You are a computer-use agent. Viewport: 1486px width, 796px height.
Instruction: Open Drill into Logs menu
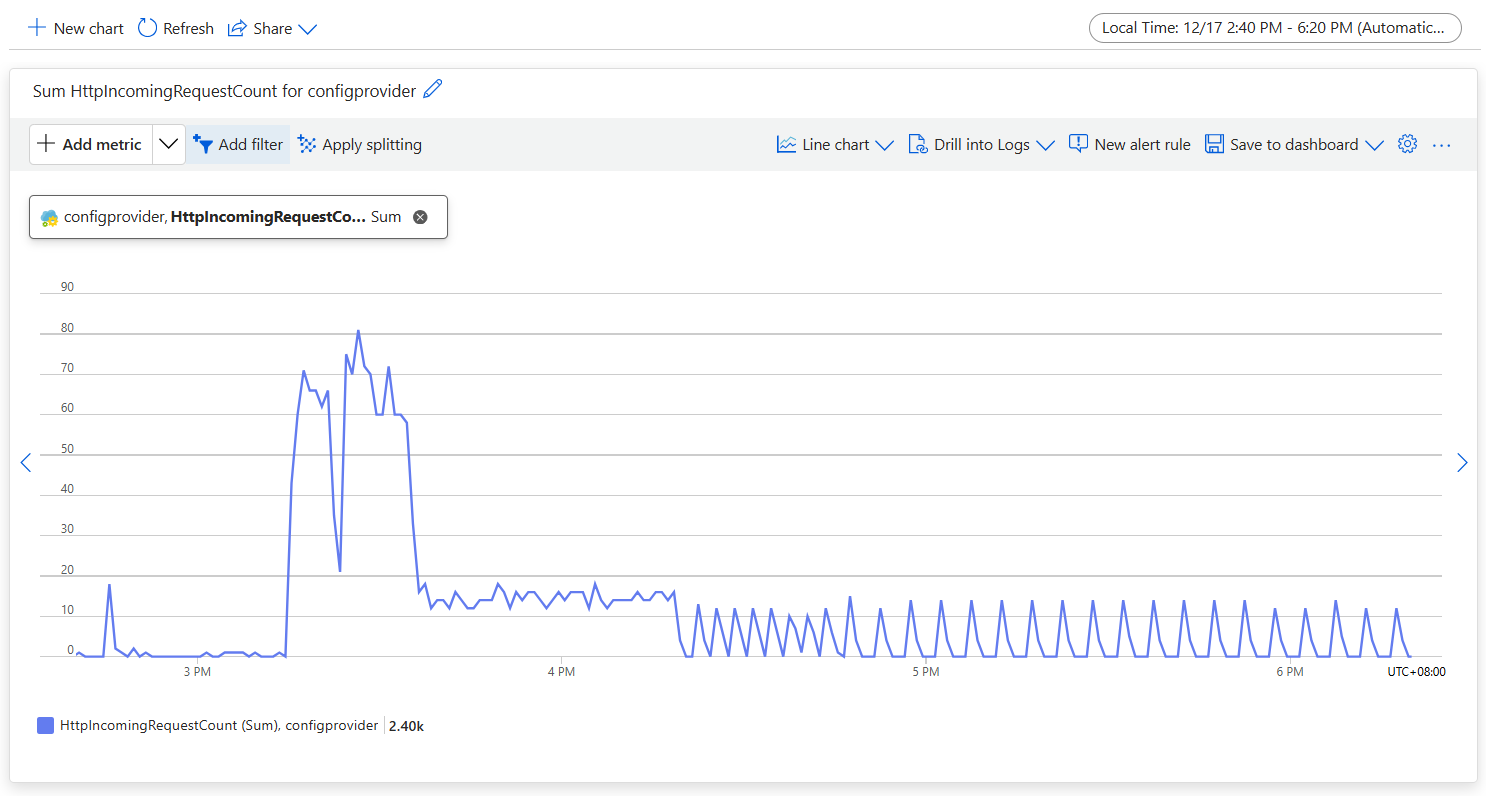coord(981,144)
